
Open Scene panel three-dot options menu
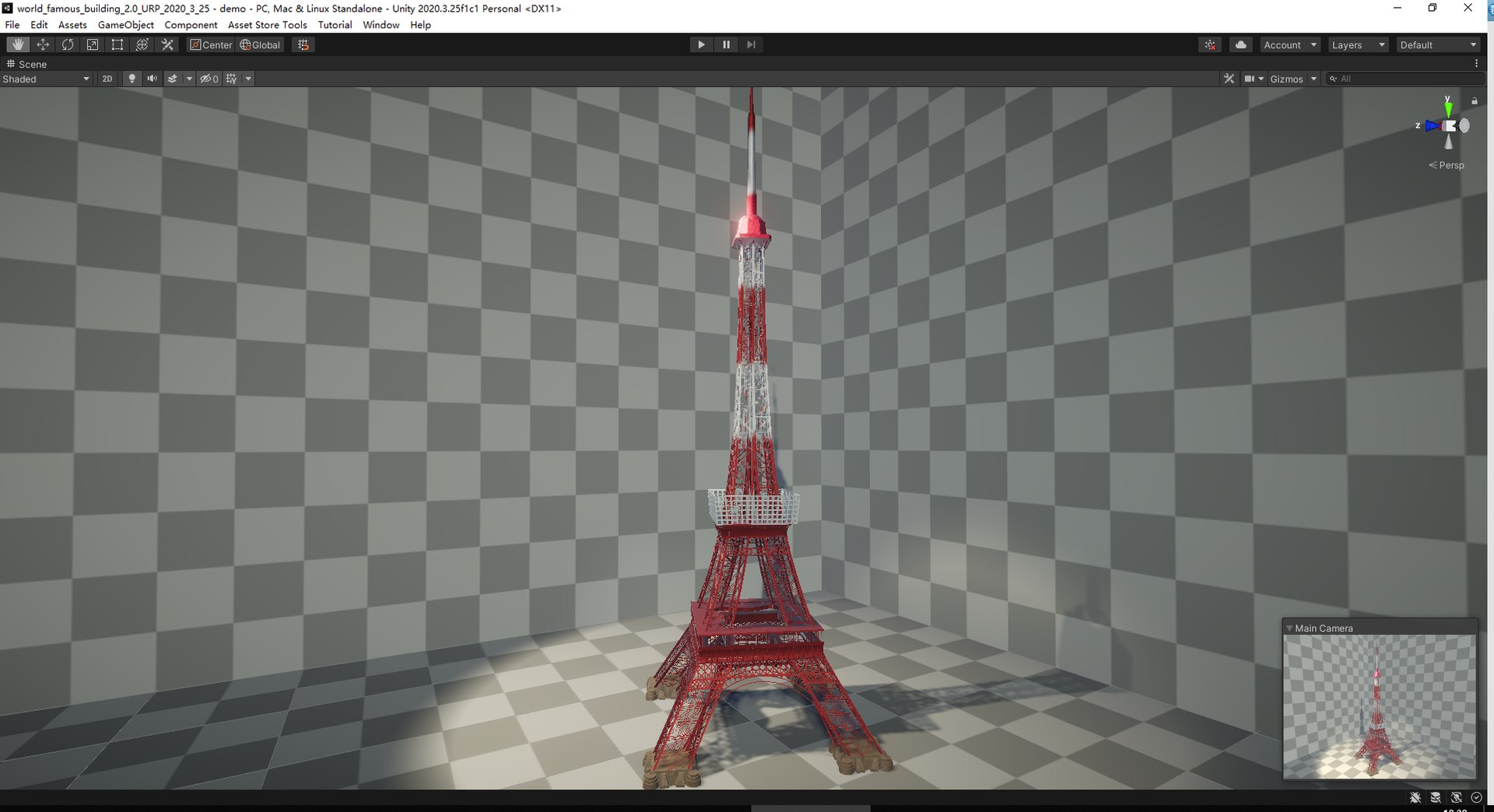[1476, 64]
